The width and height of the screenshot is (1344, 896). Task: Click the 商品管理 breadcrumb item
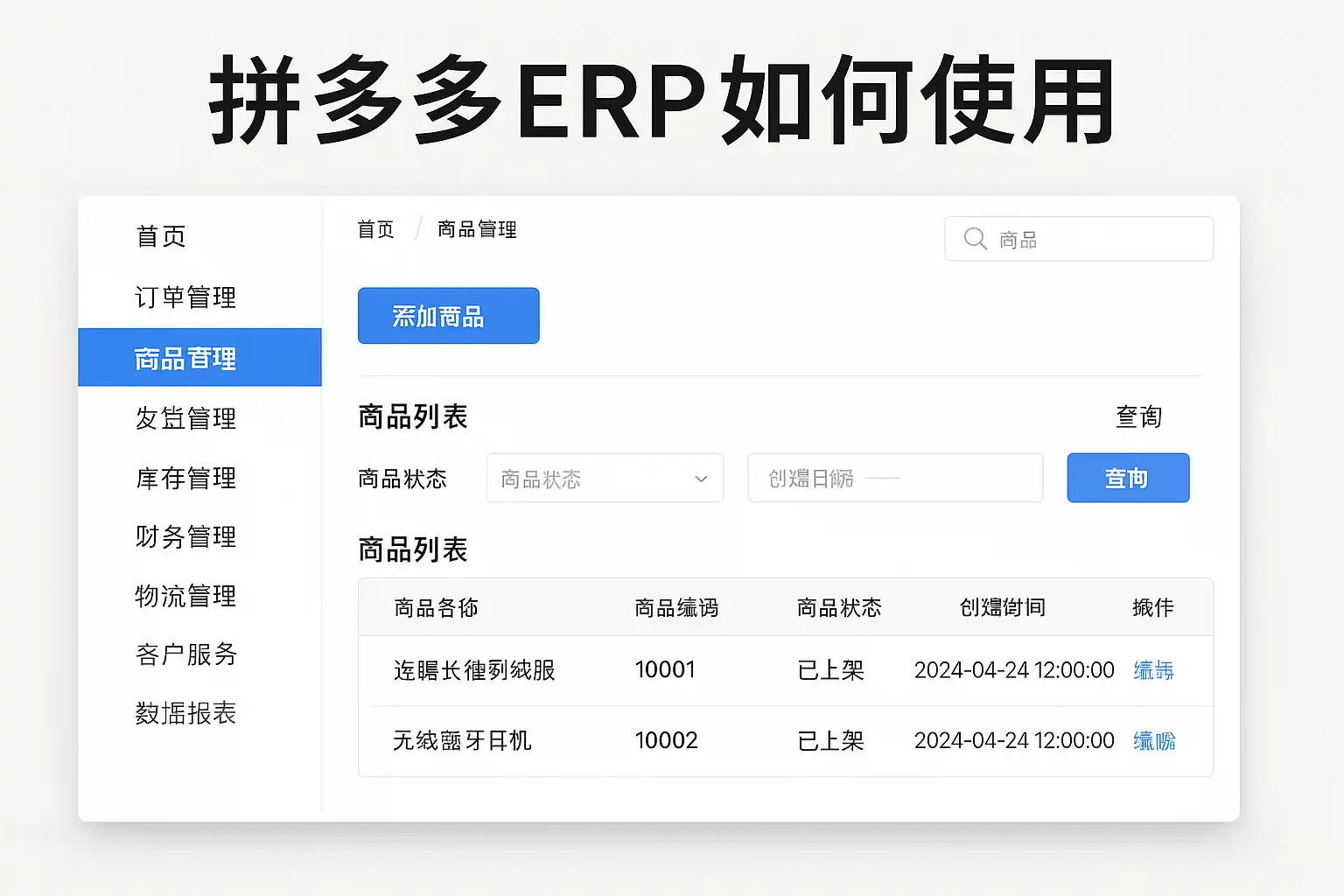pos(477,229)
